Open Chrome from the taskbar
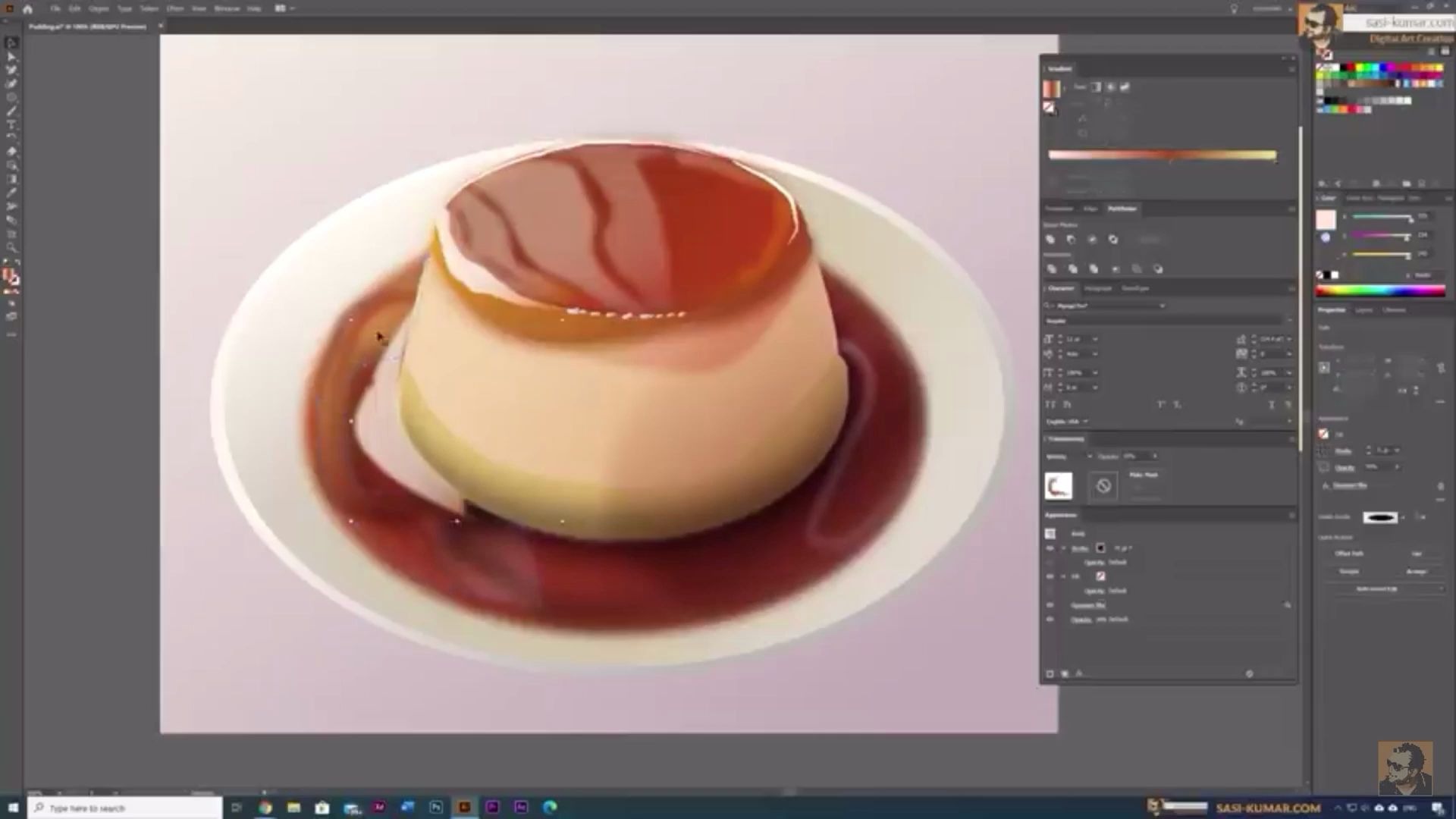This screenshot has height=819, width=1456. tap(265, 808)
